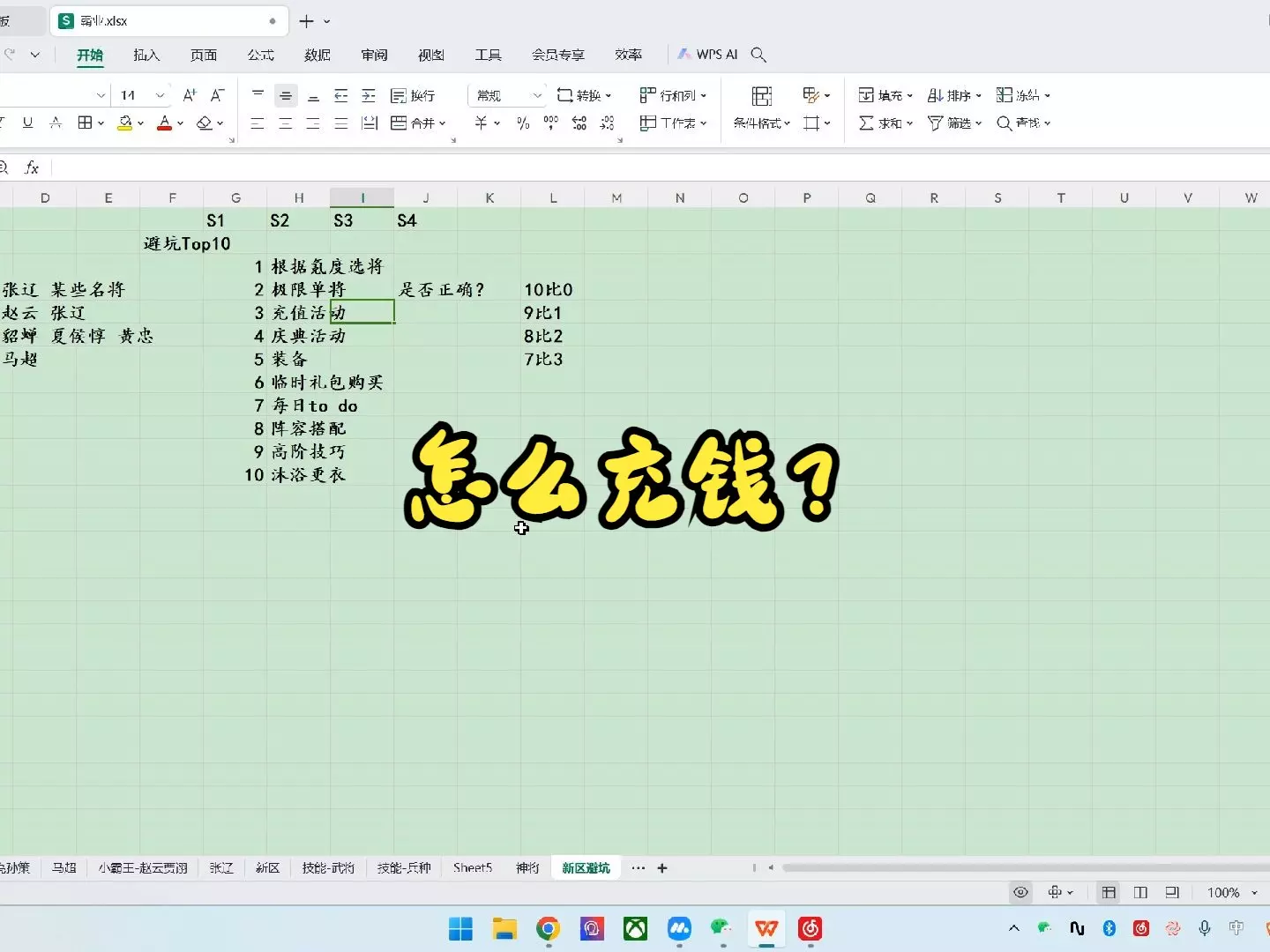Toggle eye protection mode in status bar
The image size is (1270, 952).
(x=1020, y=892)
